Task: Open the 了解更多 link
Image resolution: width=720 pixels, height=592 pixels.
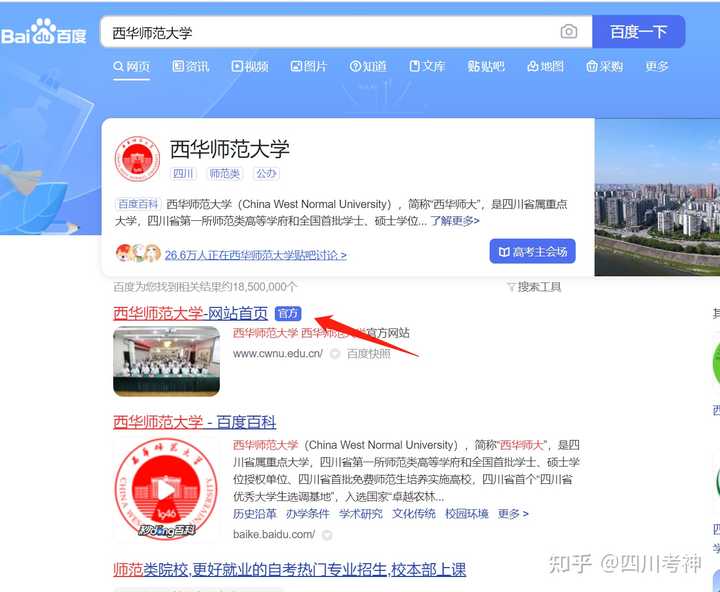Action: [x=455, y=221]
